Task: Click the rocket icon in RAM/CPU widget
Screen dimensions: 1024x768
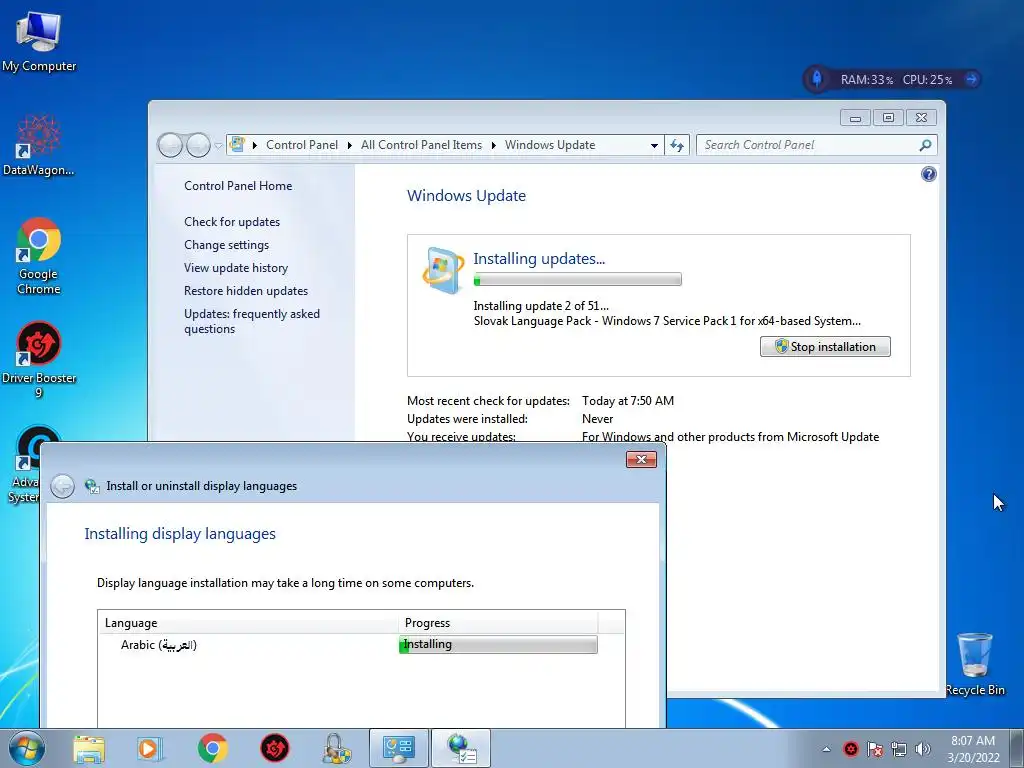Action: (817, 79)
